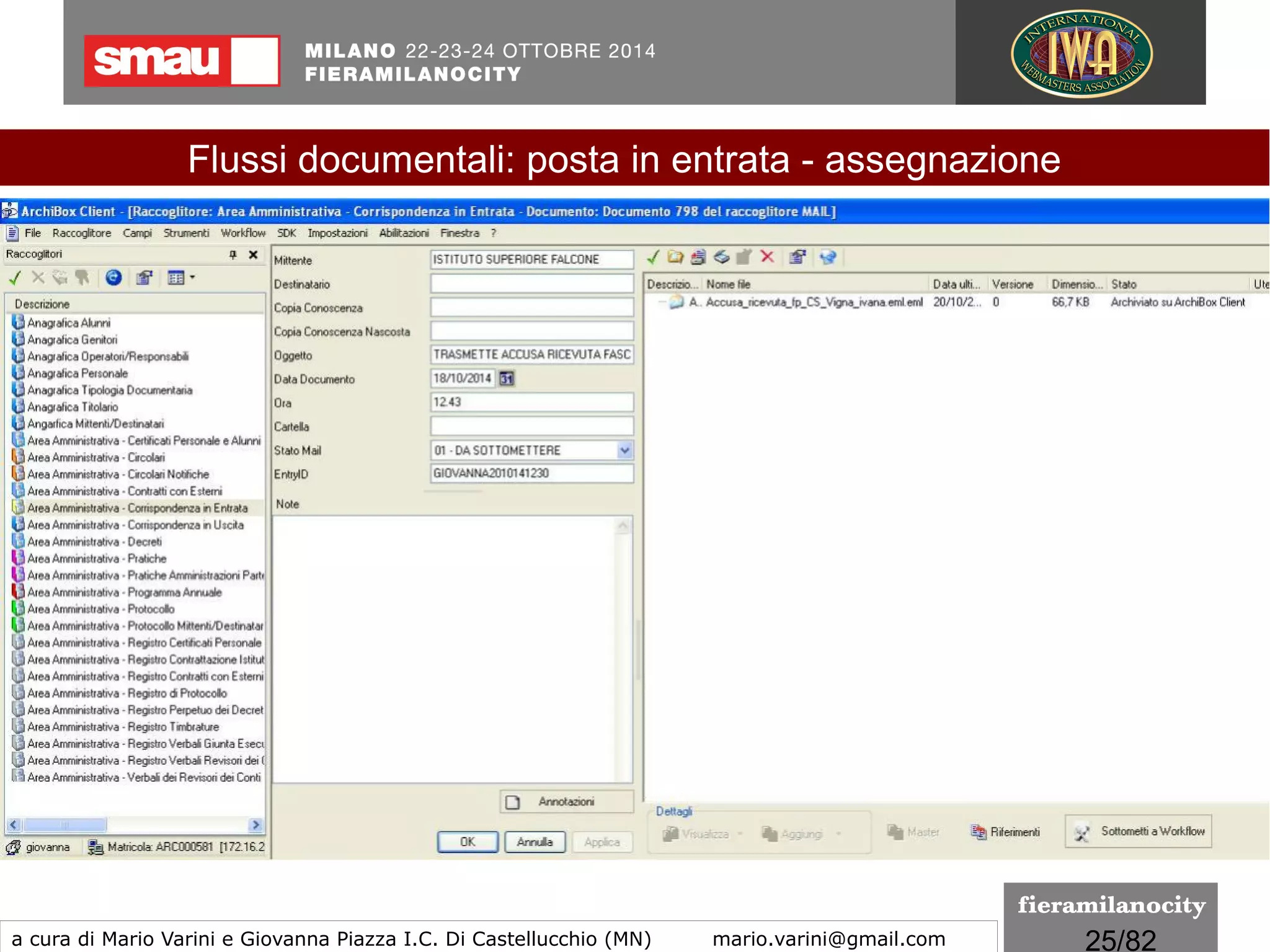
Task: Click the Destinatario input field
Action: click(531, 283)
